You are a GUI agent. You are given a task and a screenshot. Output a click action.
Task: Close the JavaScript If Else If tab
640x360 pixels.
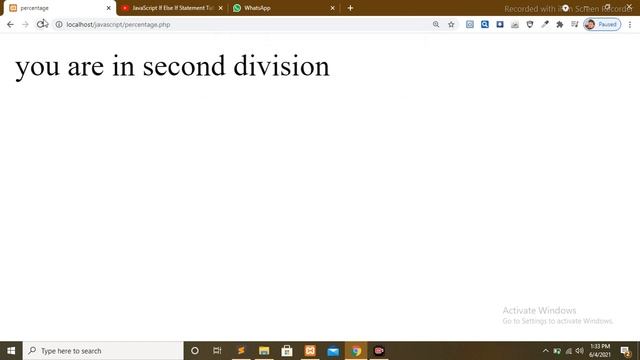pyautogui.click(x=220, y=8)
